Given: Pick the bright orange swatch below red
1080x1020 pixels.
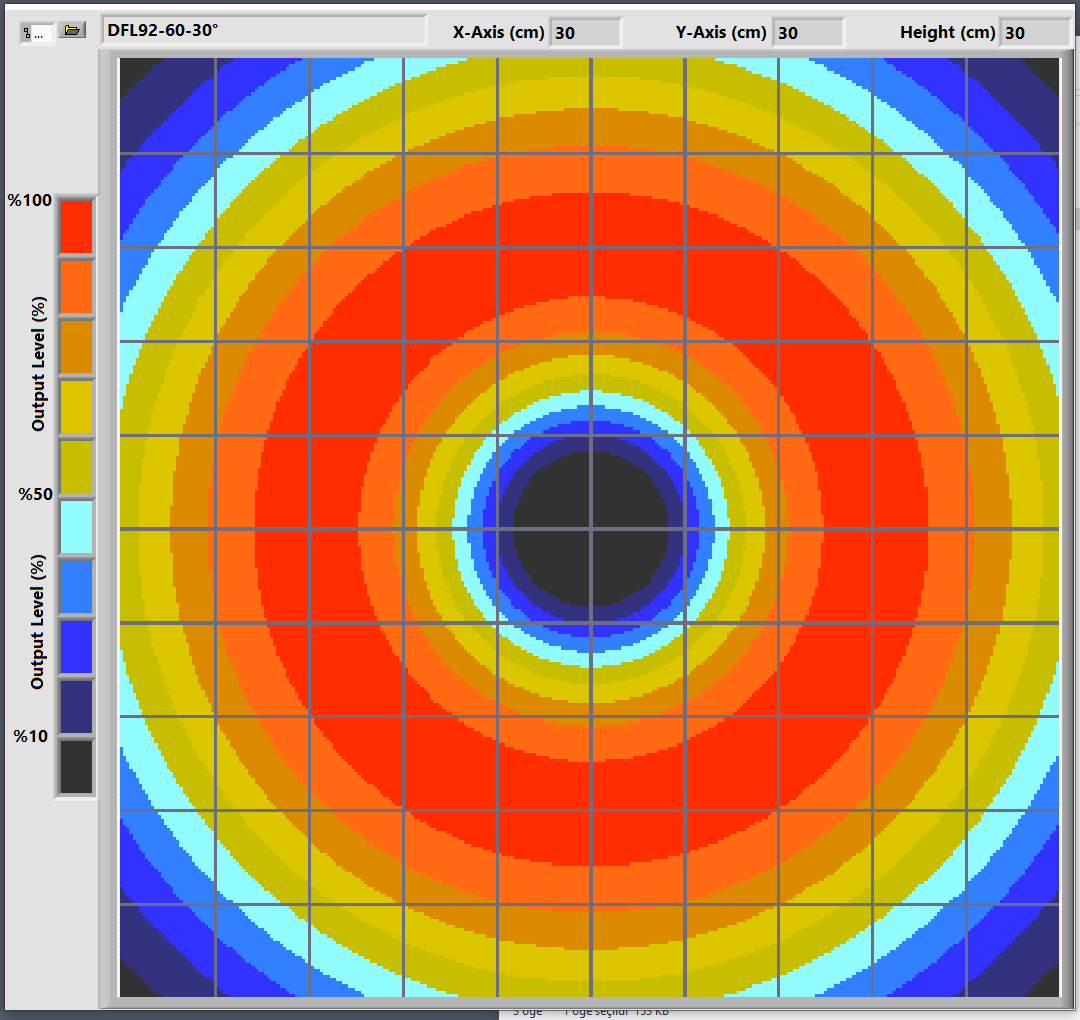Looking at the screenshot, I should tap(76, 286).
